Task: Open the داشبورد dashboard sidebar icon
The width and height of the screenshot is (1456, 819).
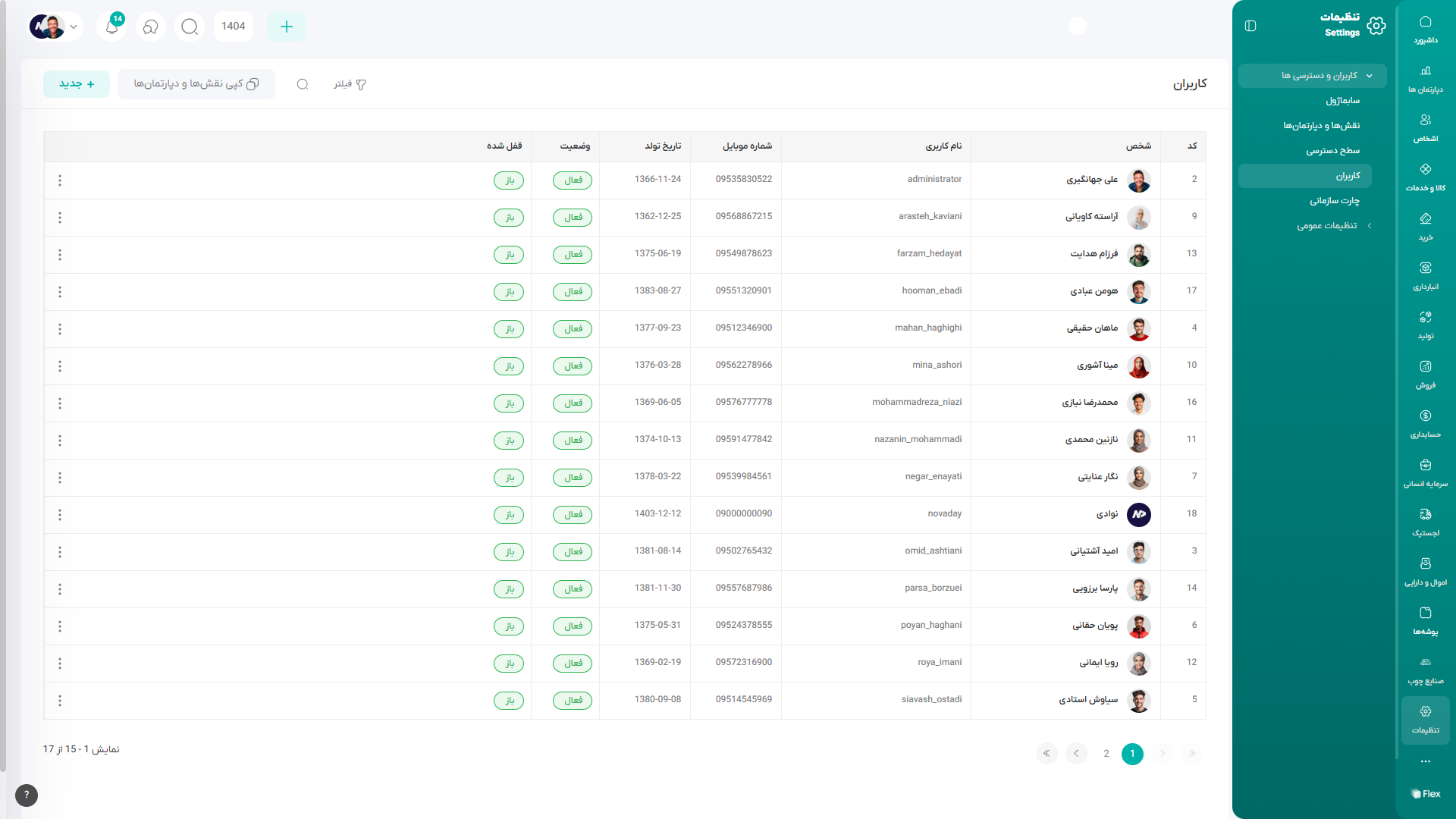Action: point(1425,29)
